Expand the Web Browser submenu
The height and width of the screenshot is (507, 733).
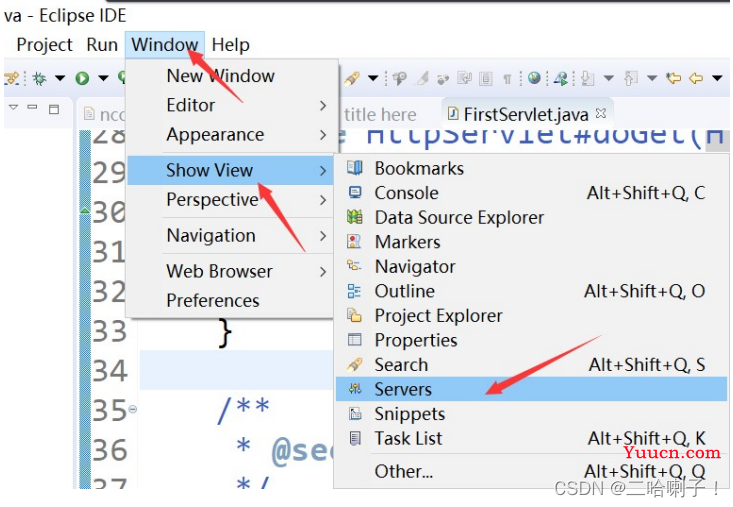coord(232,271)
